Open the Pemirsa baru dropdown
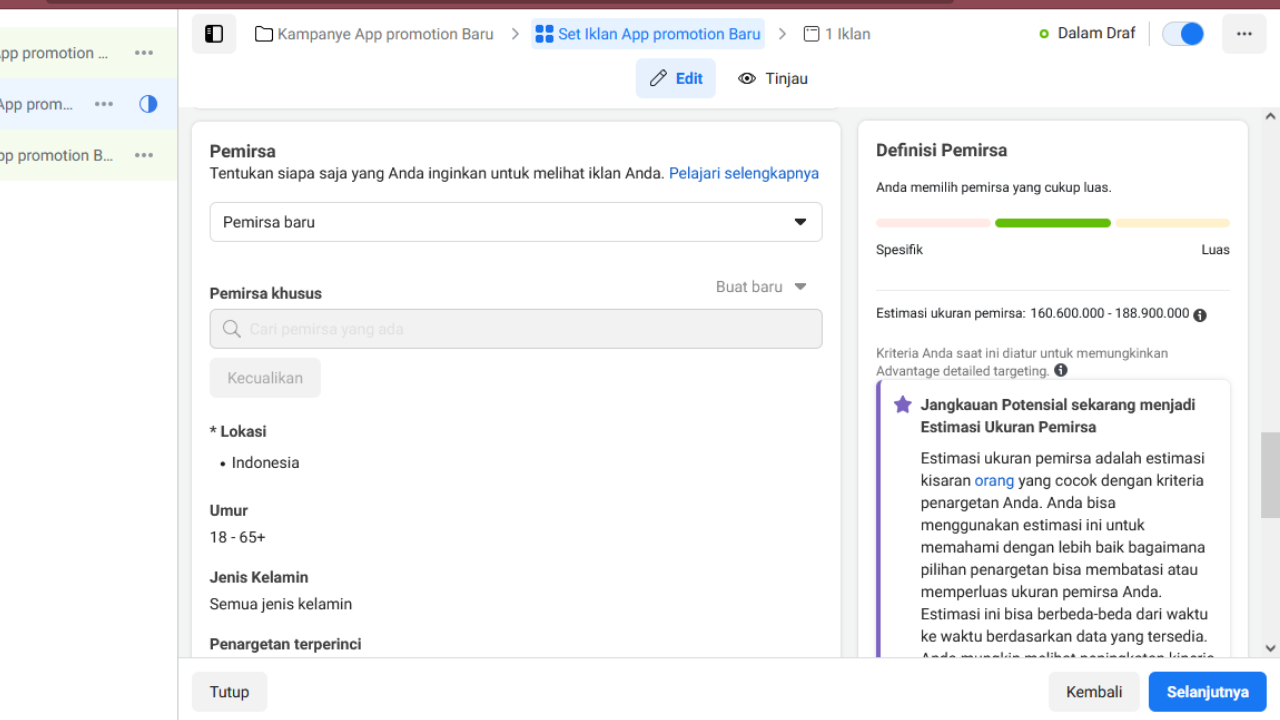Image resolution: width=1280 pixels, height=720 pixels. click(x=516, y=222)
